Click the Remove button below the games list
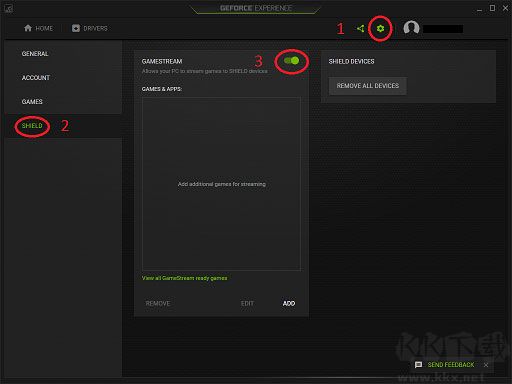This screenshot has height=384, width=512. point(158,303)
